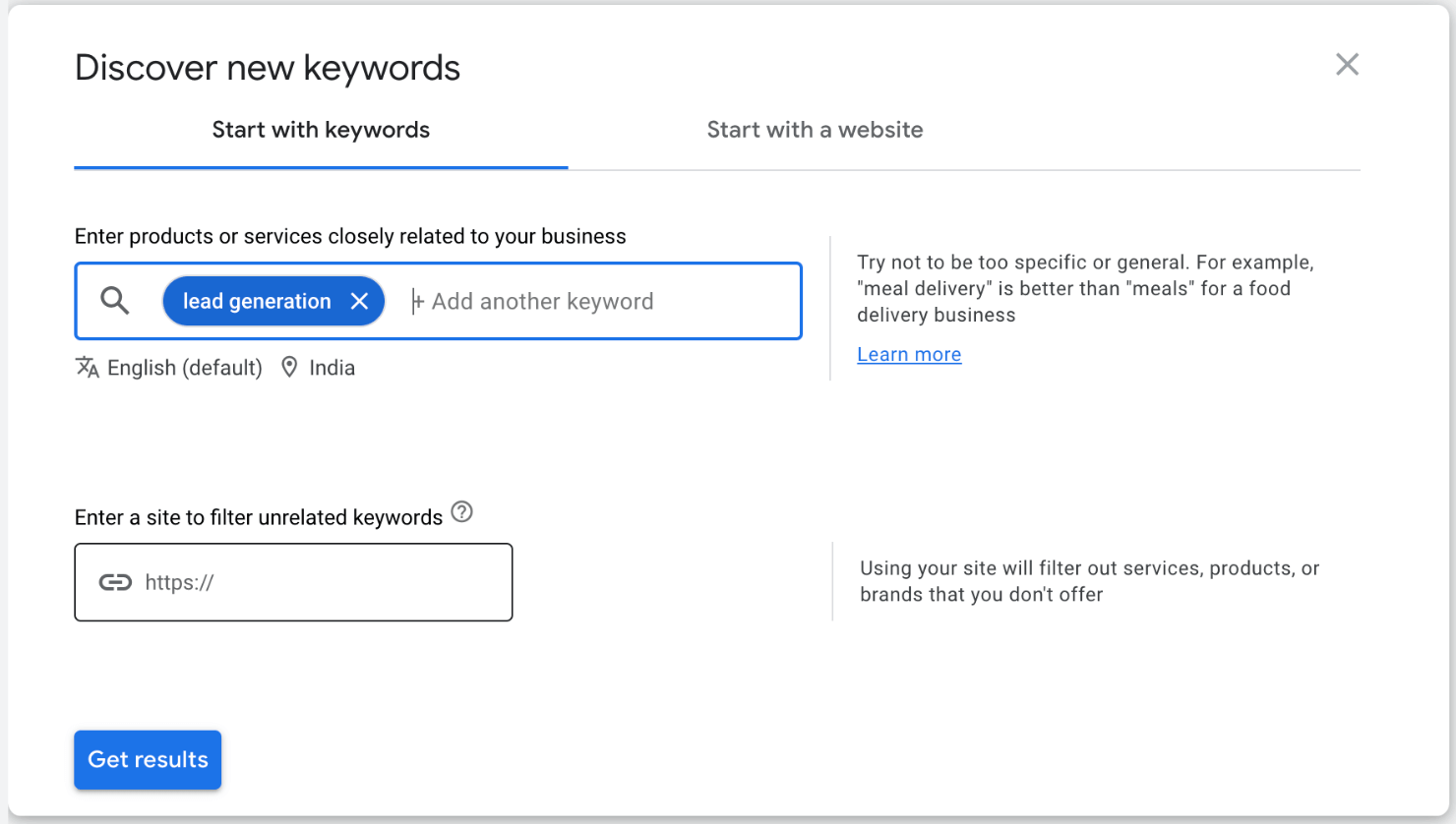The width and height of the screenshot is (1456, 824).
Task: Click the Discover new keywords heading area
Action: tap(267, 67)
